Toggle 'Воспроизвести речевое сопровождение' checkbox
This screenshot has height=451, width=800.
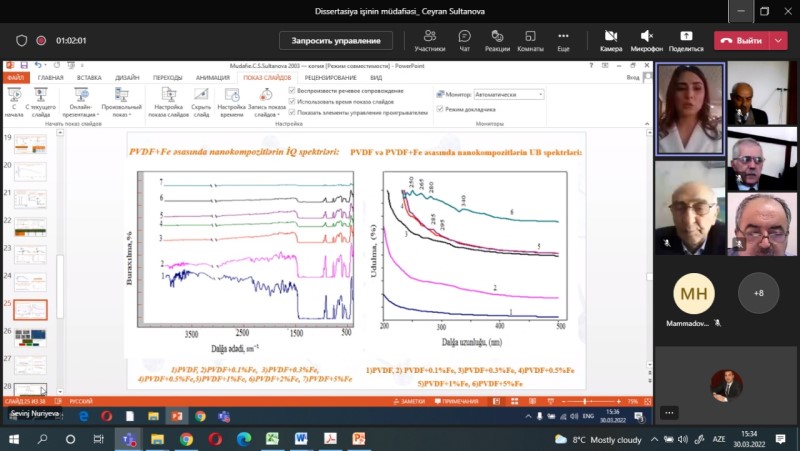point(292,90)
